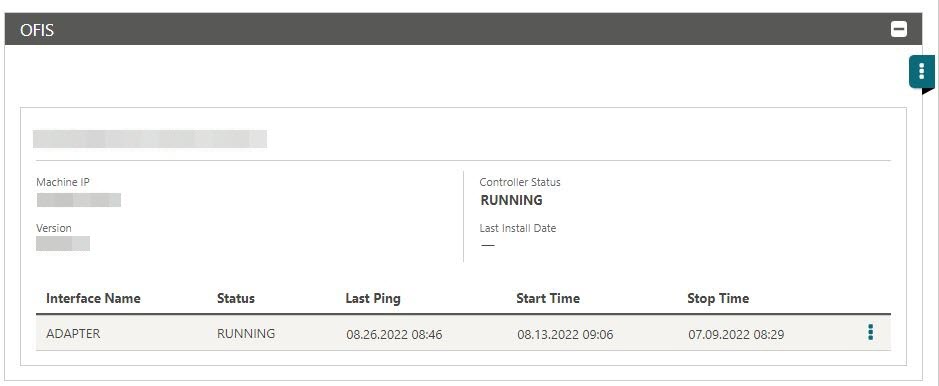Click the Controller Status RUNNING value
Screen dimensions: 939x386
tap(511, 200)
